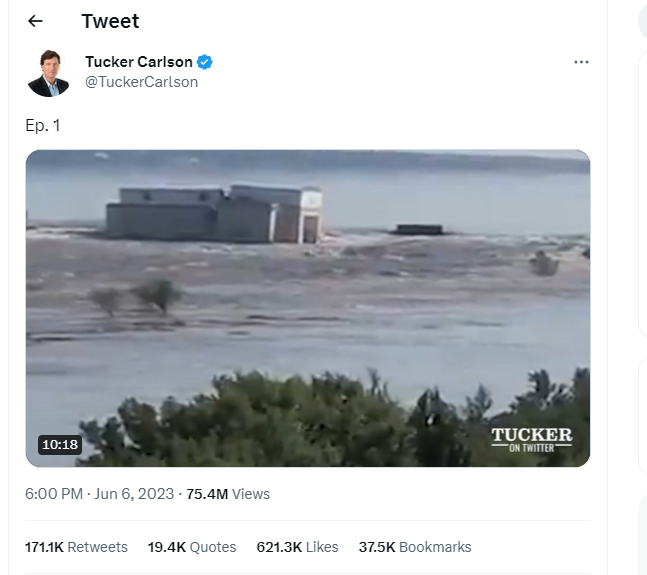Open the tweet's three-dot More menu
Viewport: 647px width, 575px height.
pos(581,62)
